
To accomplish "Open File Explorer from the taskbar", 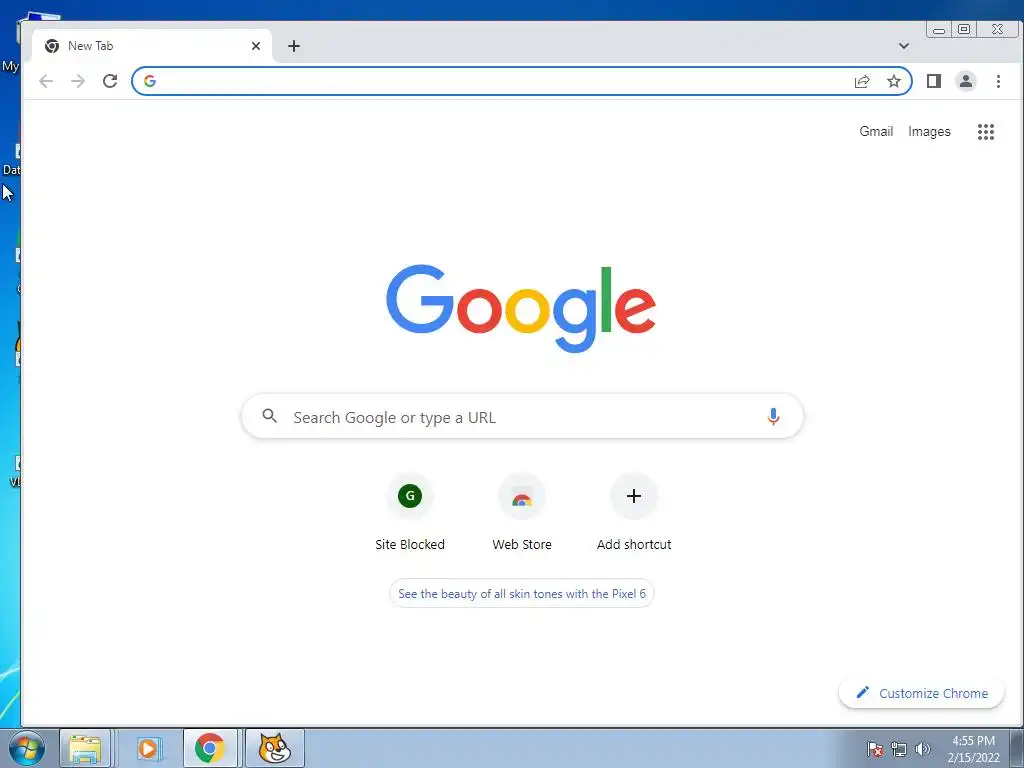I will pos(85,748).
